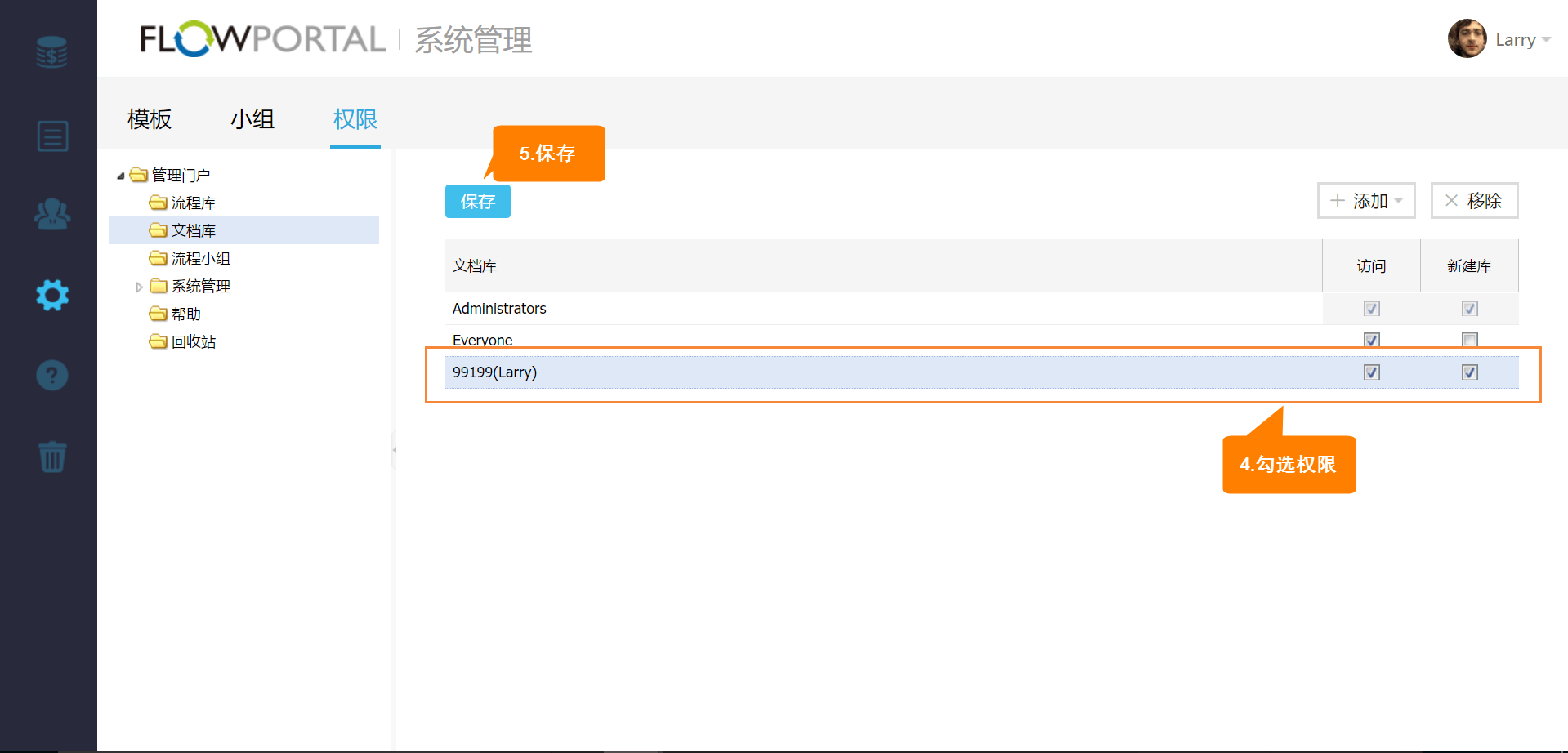
Task: Click Larry's profile avatar picture
Action: (1467, 39)
